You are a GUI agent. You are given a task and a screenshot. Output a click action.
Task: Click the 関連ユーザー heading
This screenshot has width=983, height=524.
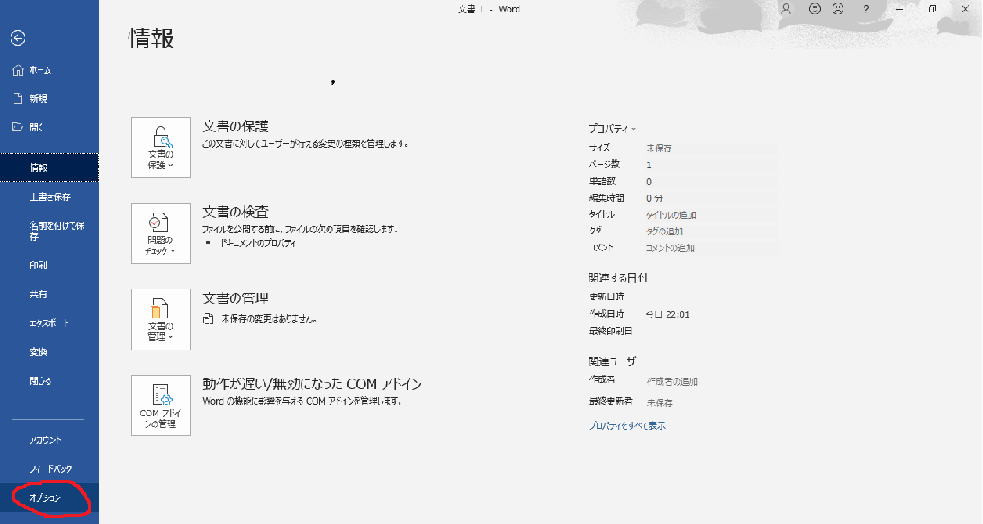612,362
